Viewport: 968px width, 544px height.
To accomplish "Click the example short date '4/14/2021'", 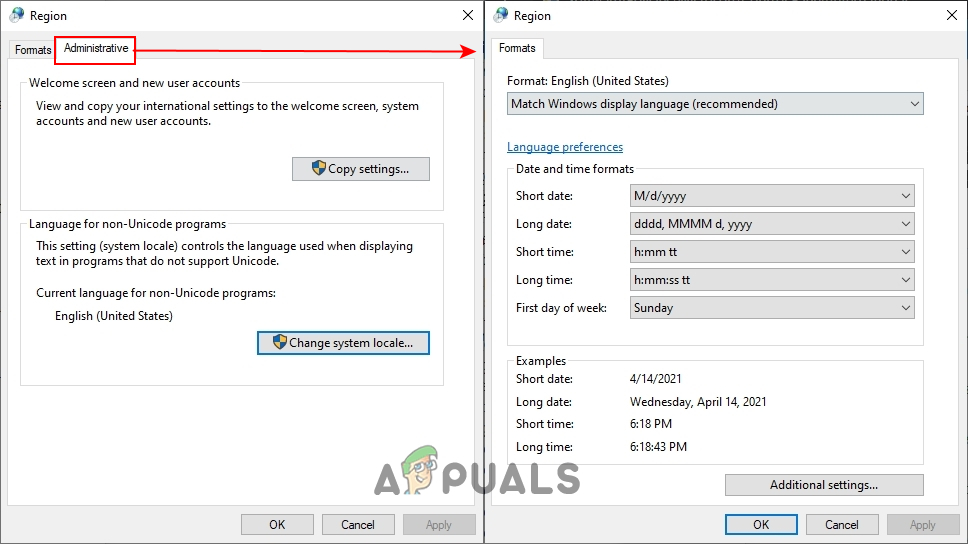I will click(656, 379).
